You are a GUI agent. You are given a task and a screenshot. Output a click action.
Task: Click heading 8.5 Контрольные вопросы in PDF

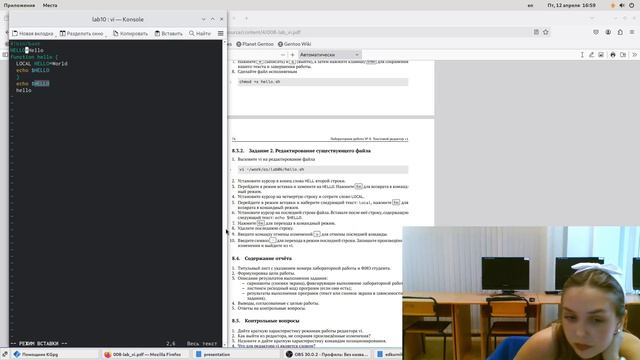click(x=265, y=321)
